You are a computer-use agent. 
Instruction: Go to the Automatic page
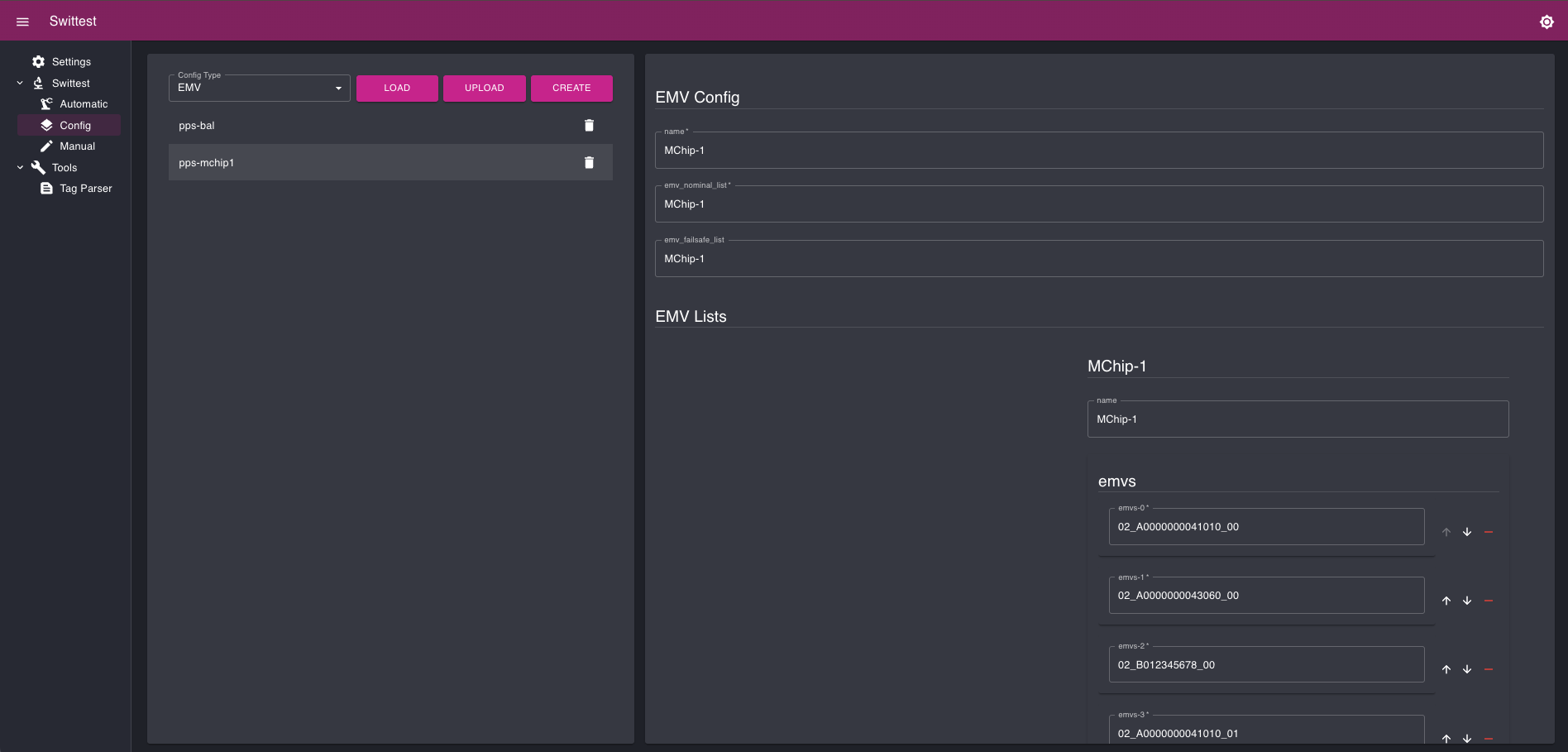84,104
